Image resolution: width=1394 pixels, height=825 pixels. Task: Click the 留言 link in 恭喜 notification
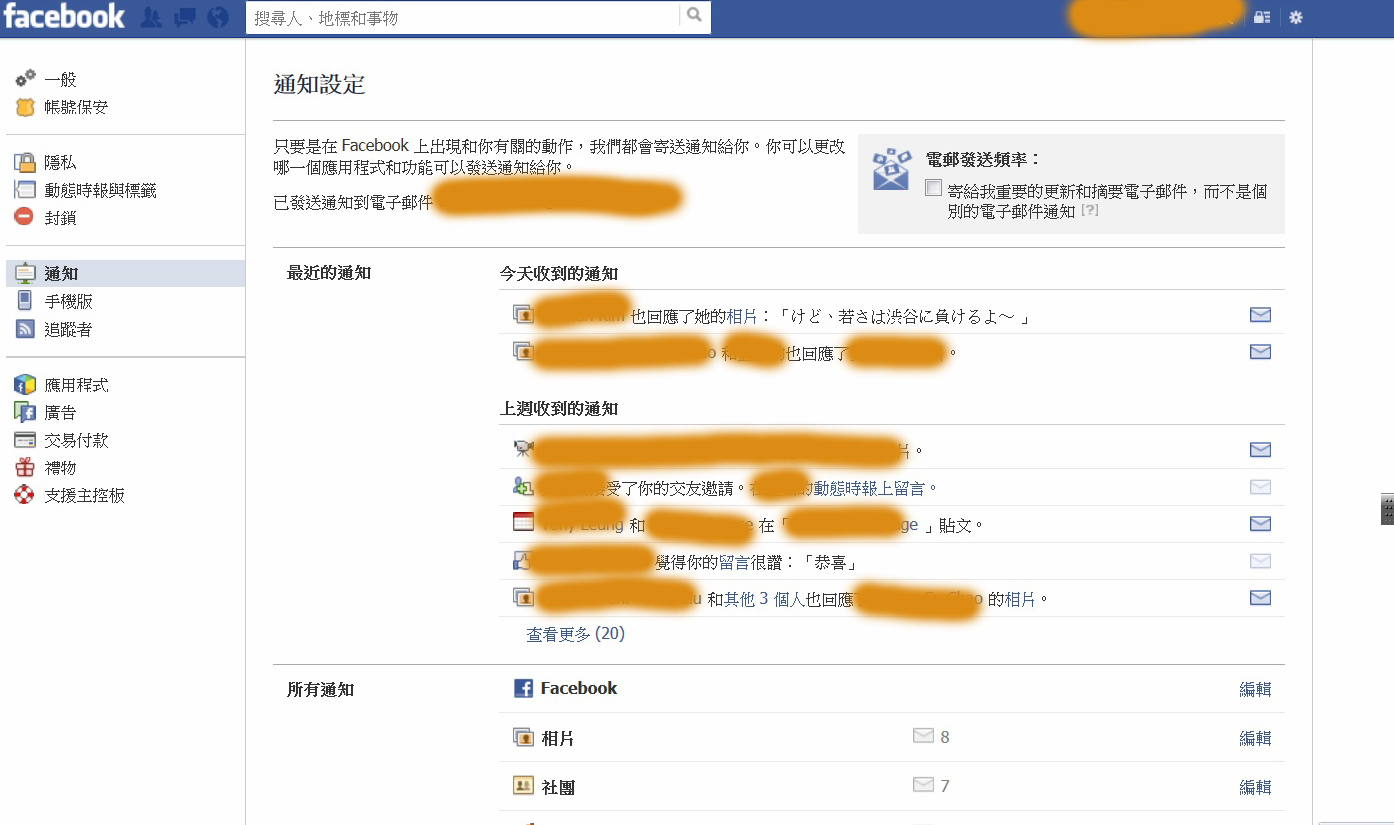pos(734,562)
